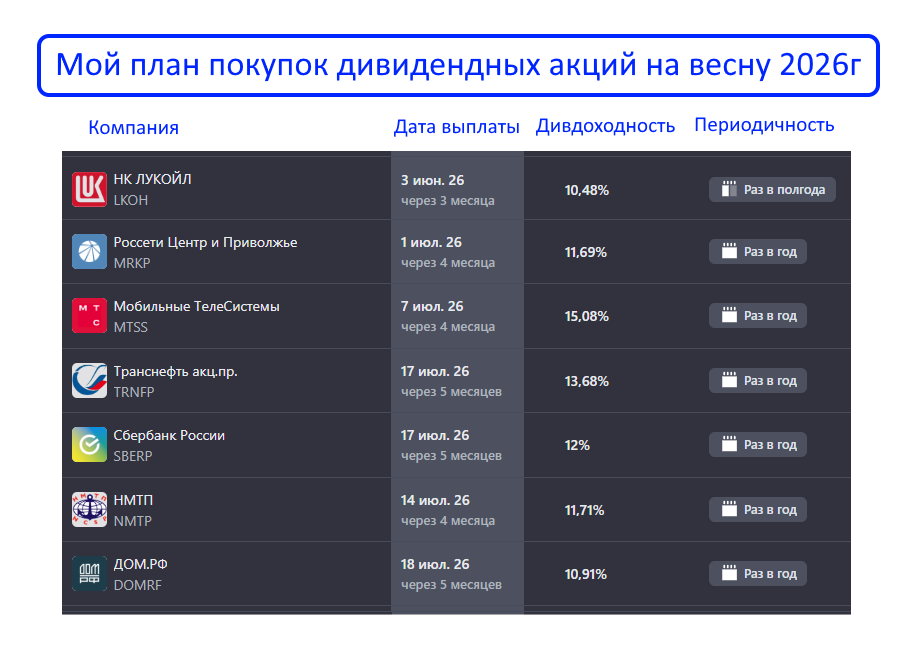Click через 3 месяца under Lukoil date

click(447, 201)
